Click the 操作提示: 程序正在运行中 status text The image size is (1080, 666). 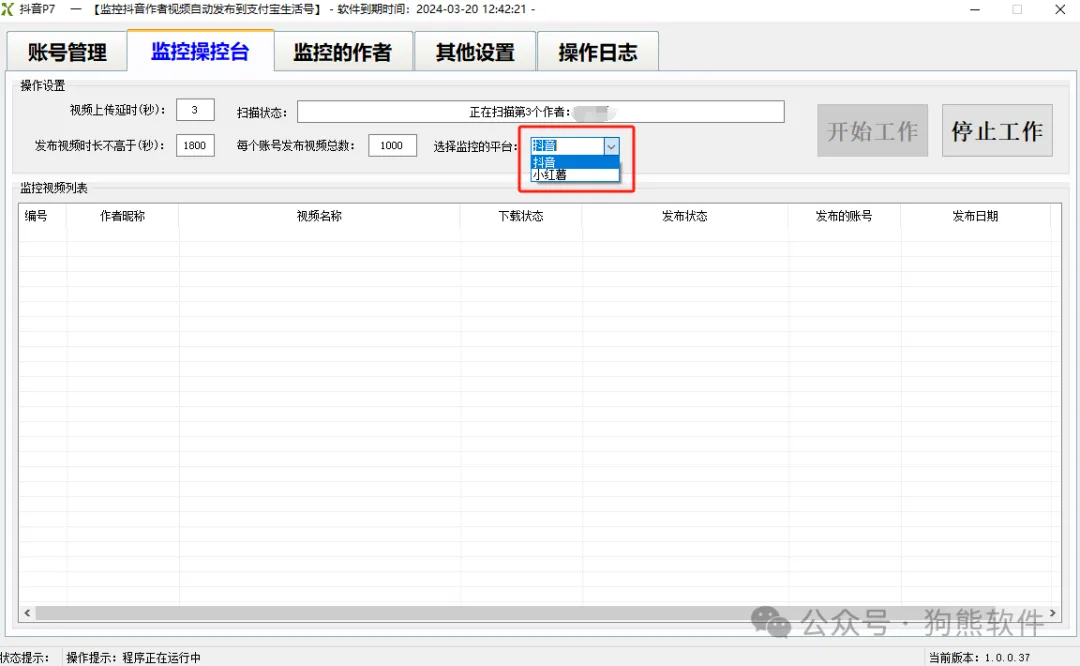(134, 658)
